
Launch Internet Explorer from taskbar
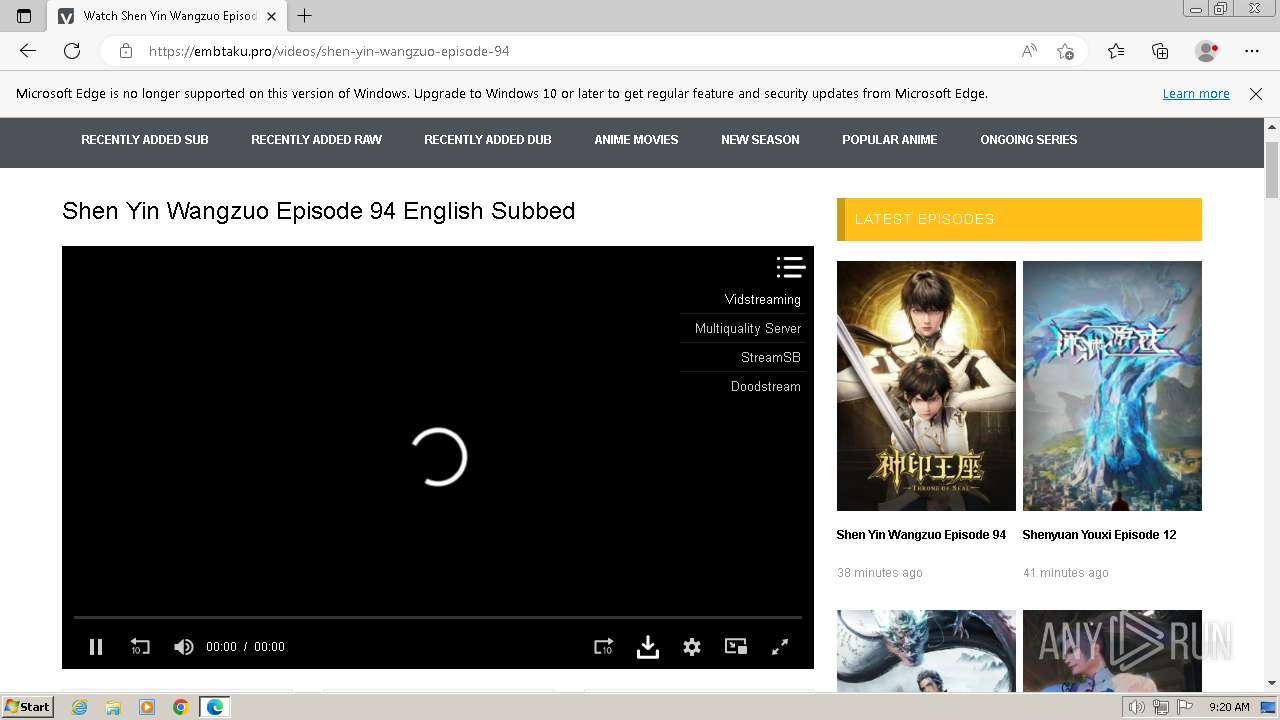tap(80, 707)
